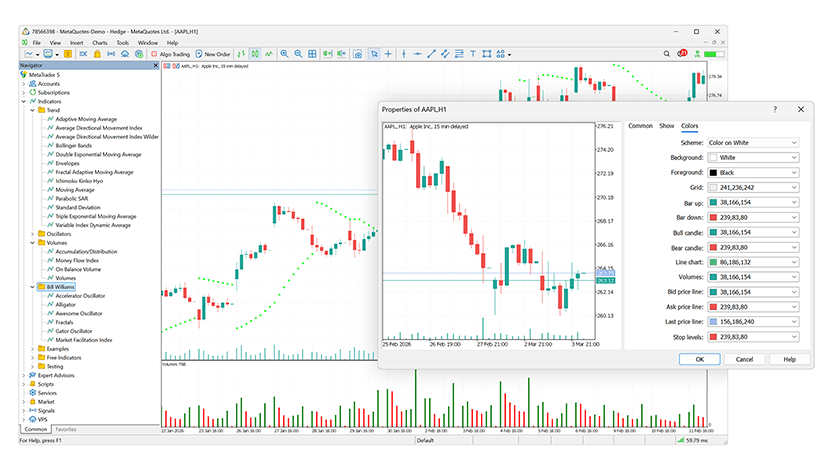Open the Line chart color dropdown
Viewport: 833px width, 470px height.
(753, 262)
